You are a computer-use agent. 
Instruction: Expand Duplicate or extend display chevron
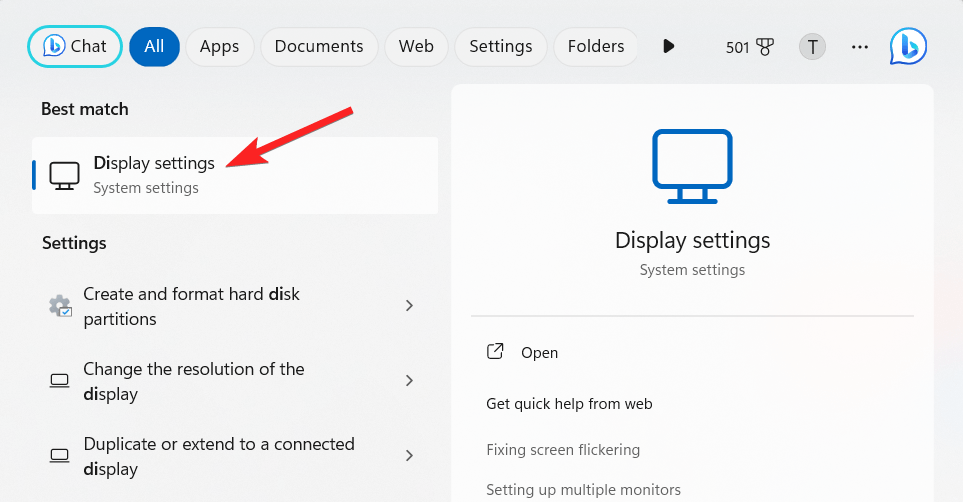(409, 456)
